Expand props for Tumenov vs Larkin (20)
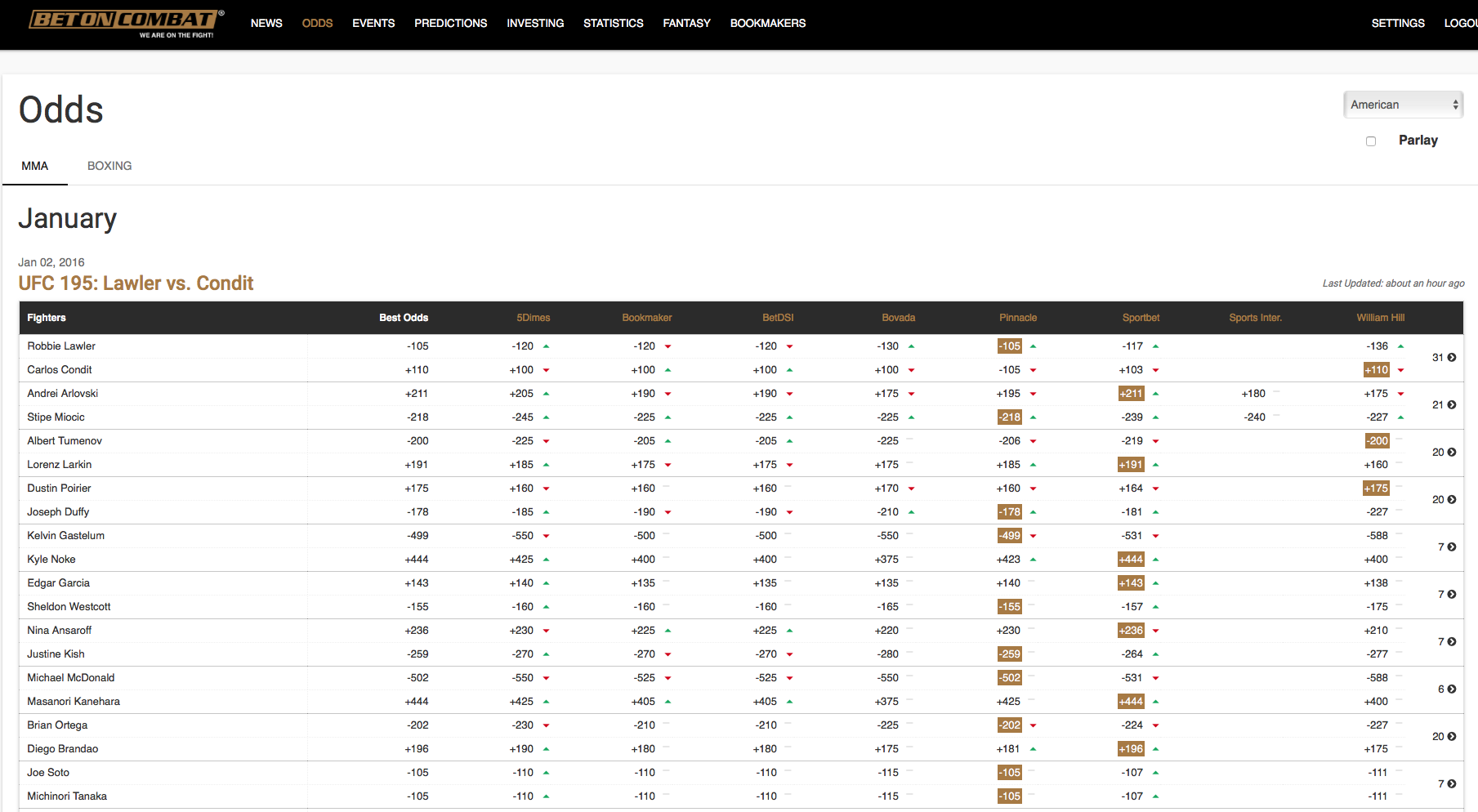The height and width of the screenshot is (812, 1478). (x=1445, y=453)
